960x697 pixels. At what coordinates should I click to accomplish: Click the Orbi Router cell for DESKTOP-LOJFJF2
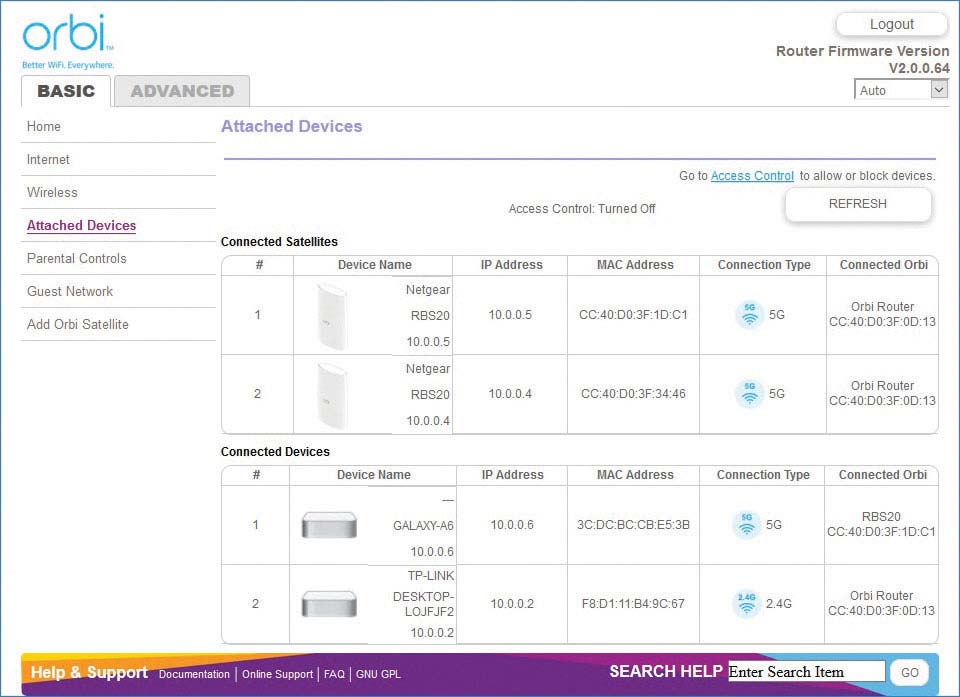(881, 603)
